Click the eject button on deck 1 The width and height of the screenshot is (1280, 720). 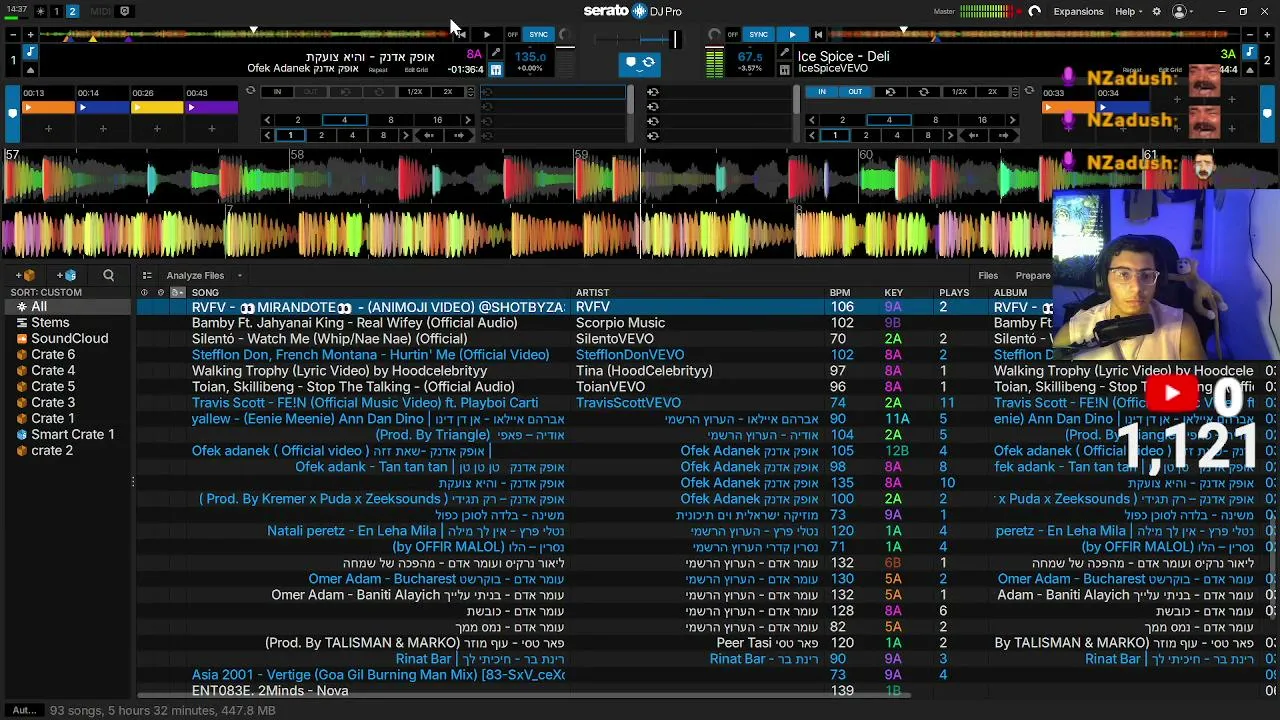(30, 70)
